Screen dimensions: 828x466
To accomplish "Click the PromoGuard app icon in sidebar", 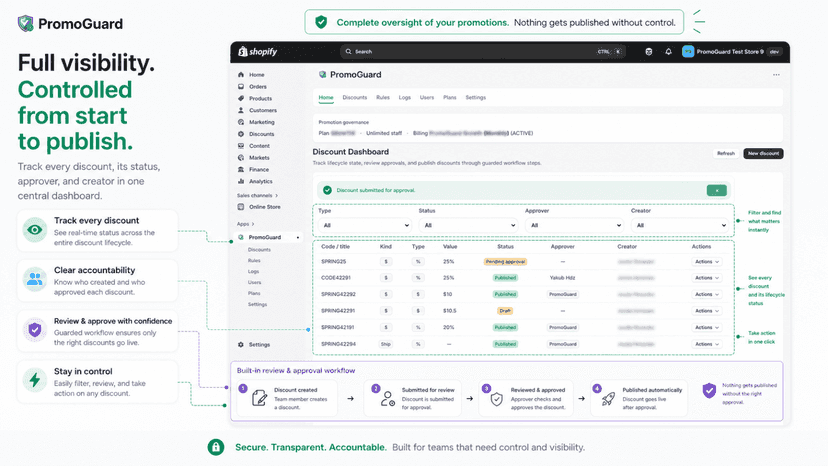I will 241,237.
